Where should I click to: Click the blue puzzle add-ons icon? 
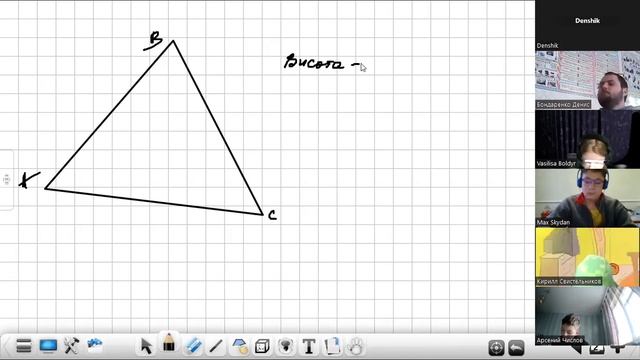click(x=95, y=345)
